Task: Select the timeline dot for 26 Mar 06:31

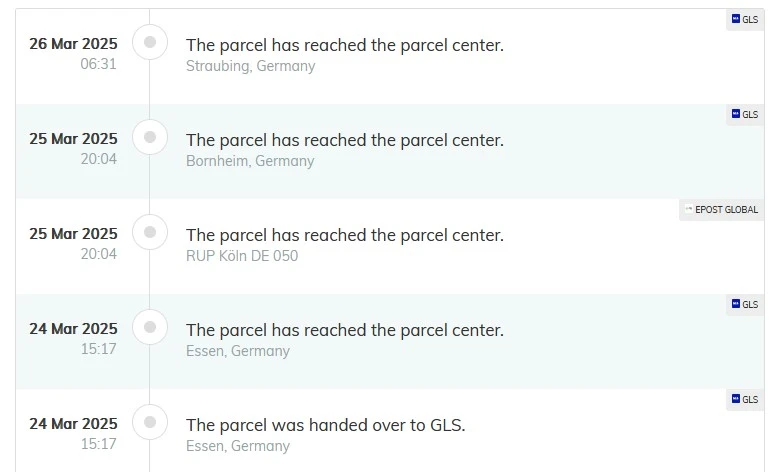Action: tap(150, 42)
